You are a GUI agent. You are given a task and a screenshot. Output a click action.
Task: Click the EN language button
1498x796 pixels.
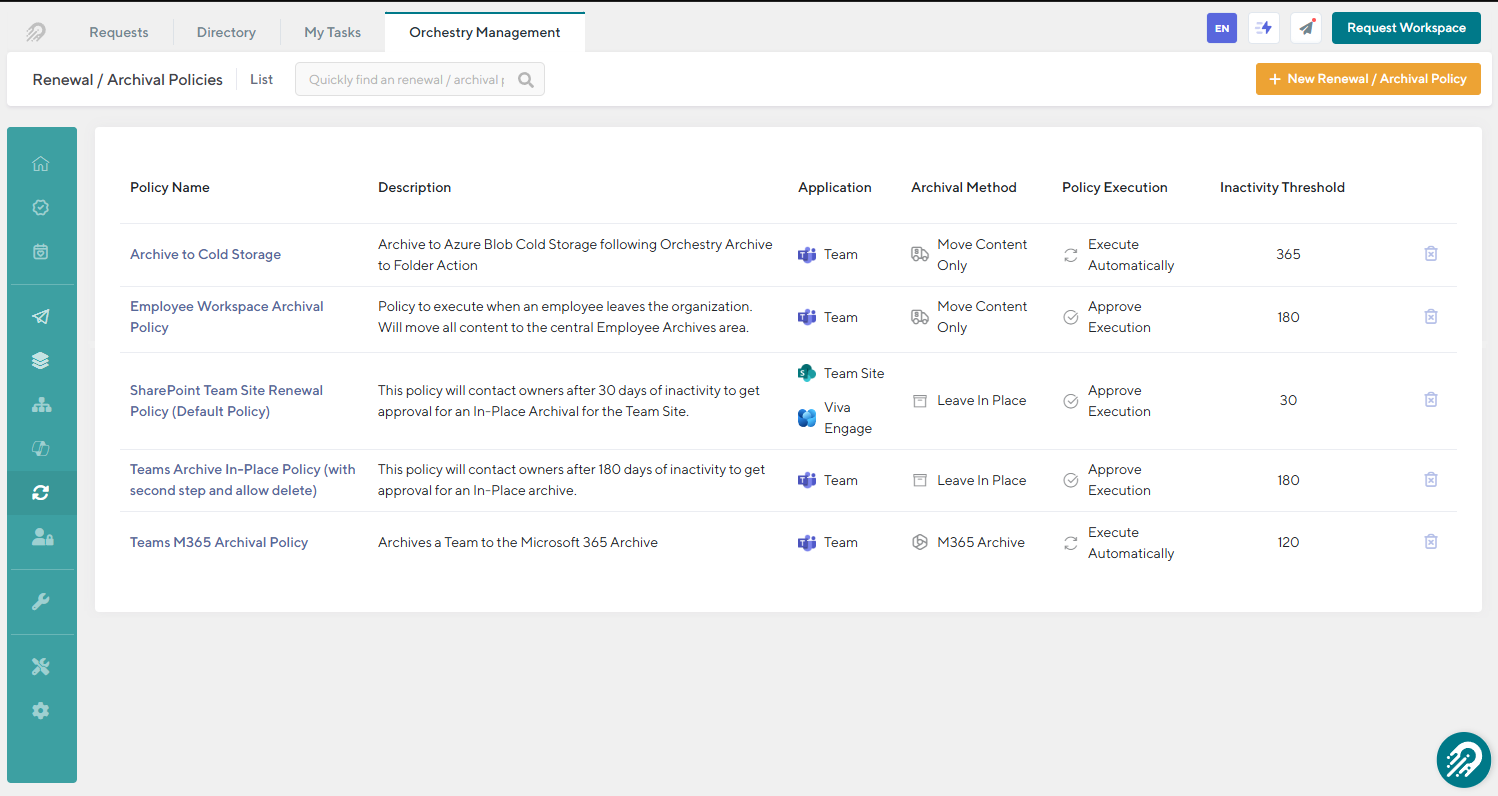[x=1222, y=28]
